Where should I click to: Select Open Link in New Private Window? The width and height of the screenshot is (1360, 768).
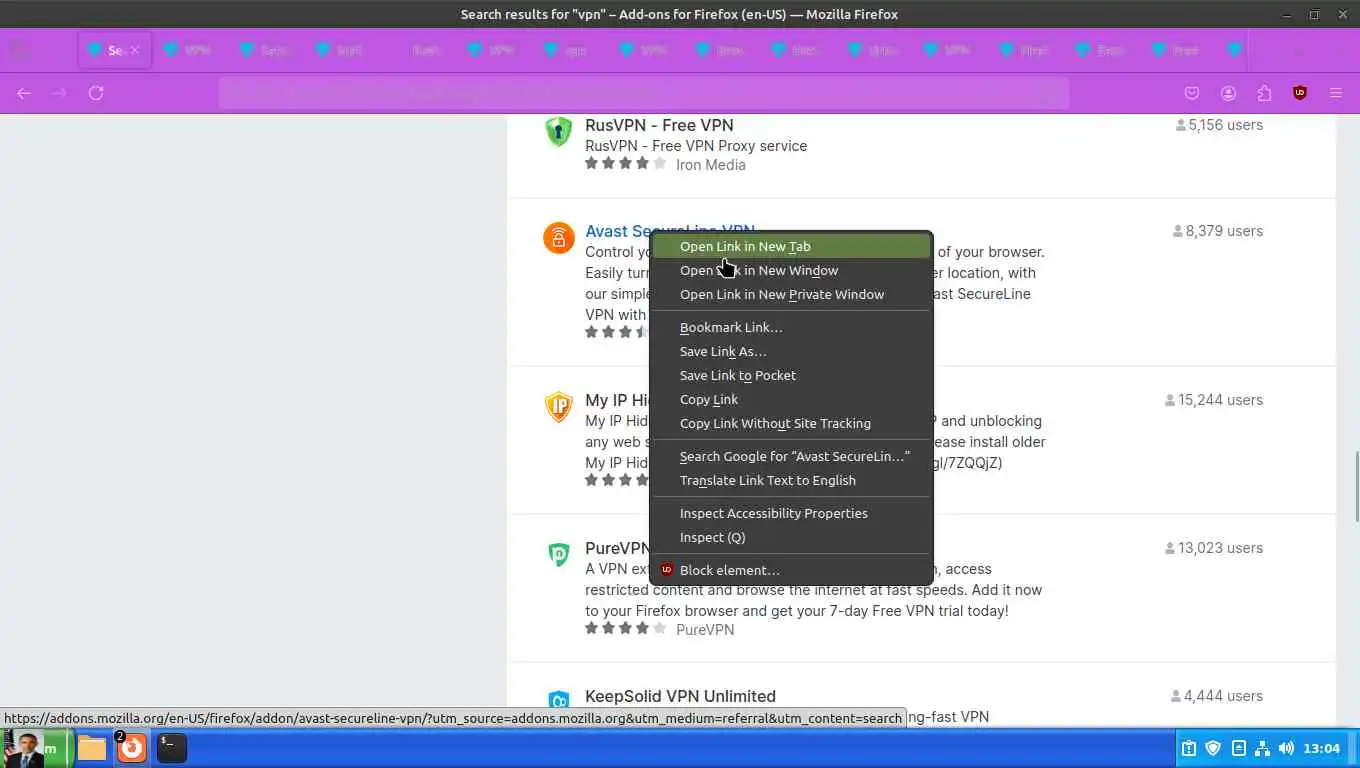791,294
